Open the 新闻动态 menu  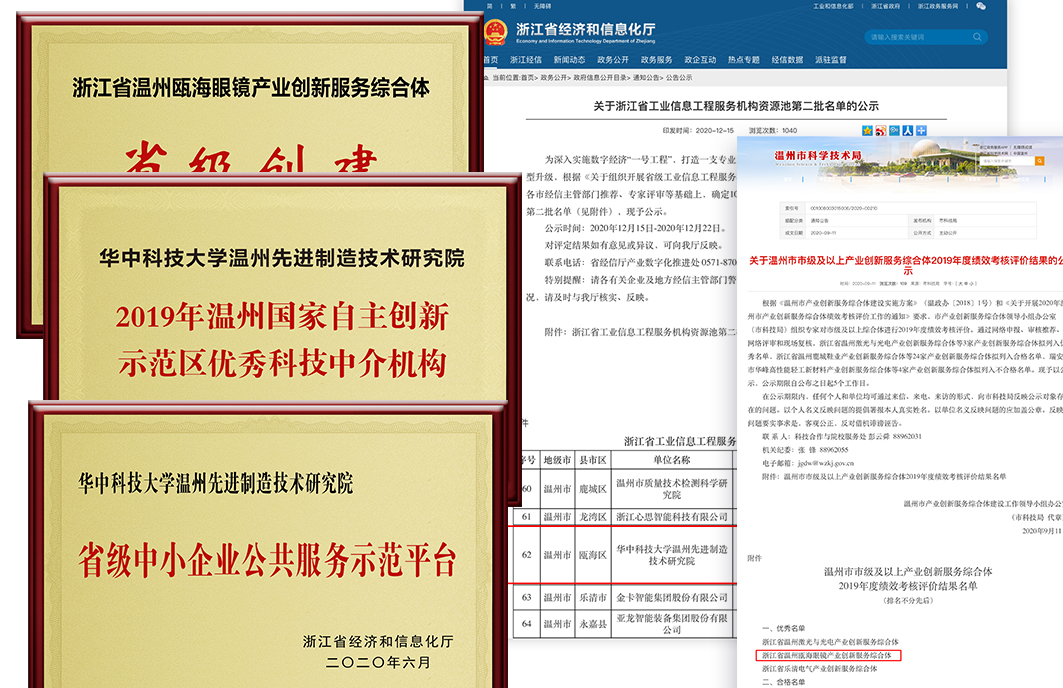(569, 60)
